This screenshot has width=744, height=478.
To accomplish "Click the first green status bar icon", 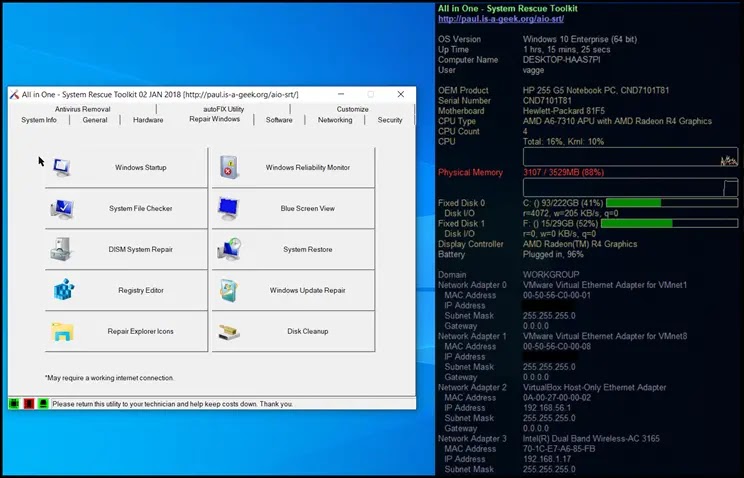I will point(14,403).
